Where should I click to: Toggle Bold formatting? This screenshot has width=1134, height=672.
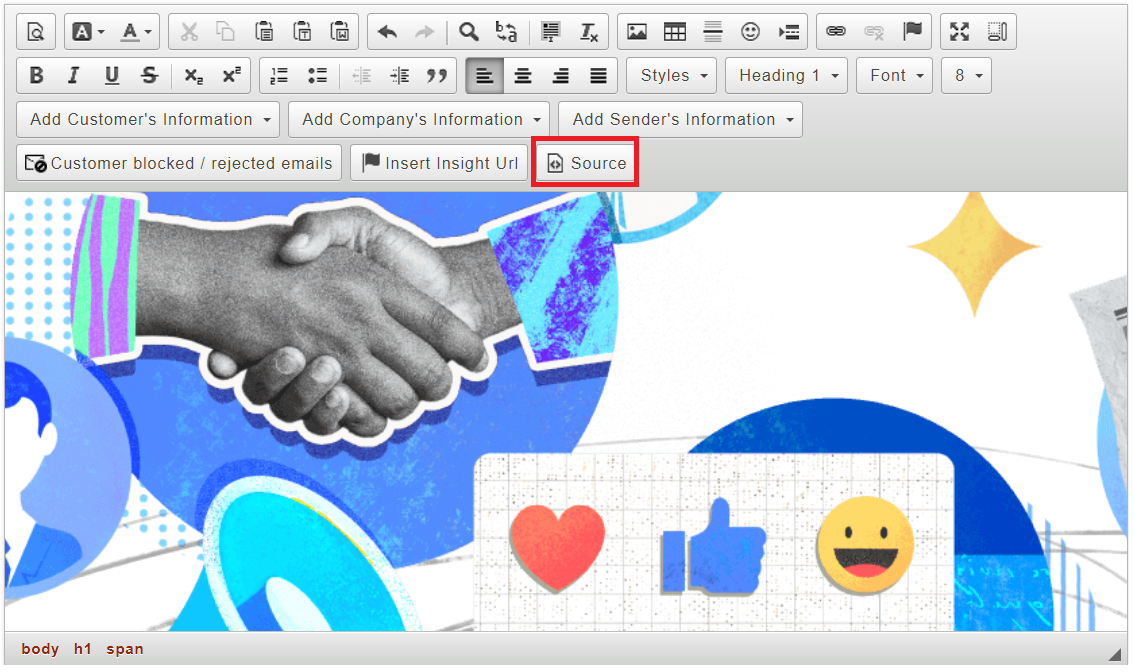pos(37,76)
